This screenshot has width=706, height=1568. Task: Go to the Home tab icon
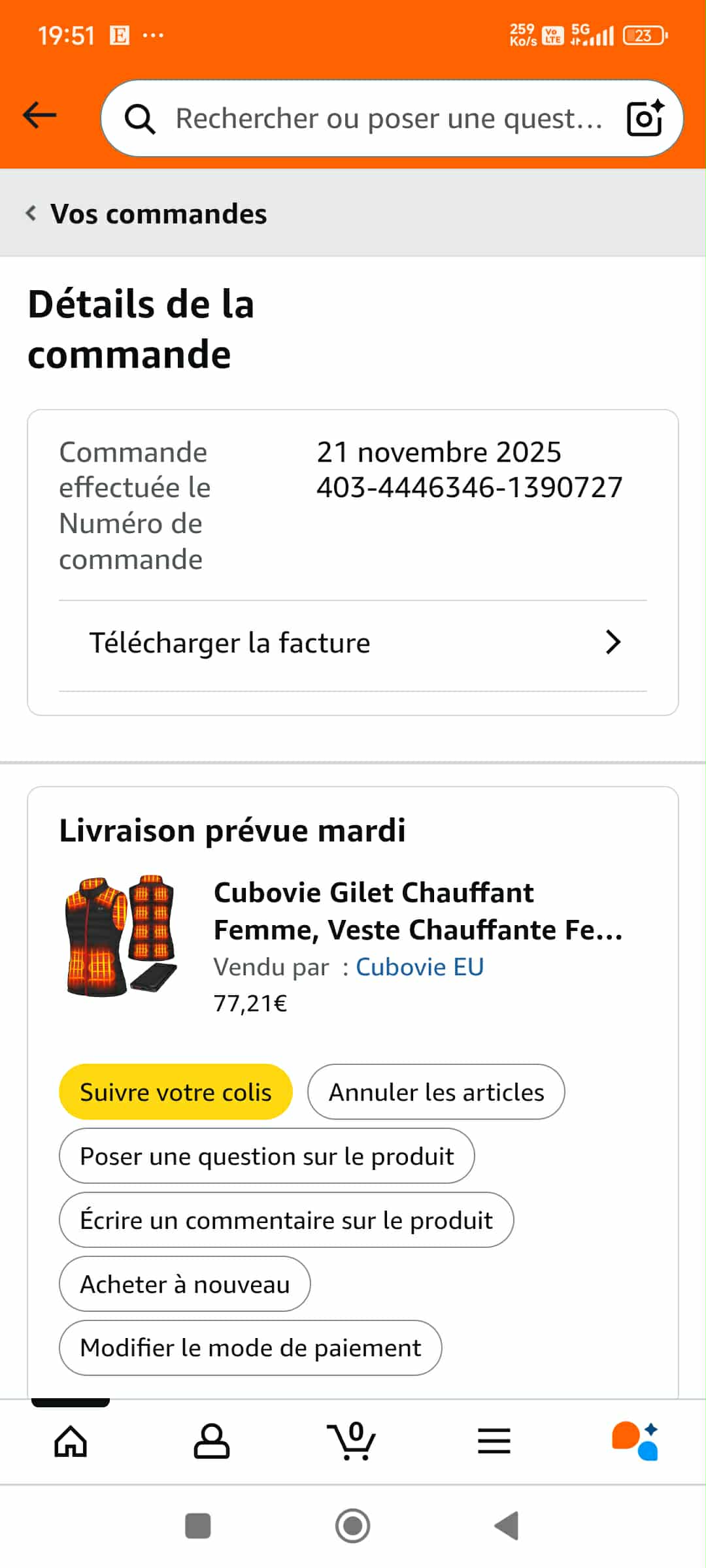[71, 1441]
